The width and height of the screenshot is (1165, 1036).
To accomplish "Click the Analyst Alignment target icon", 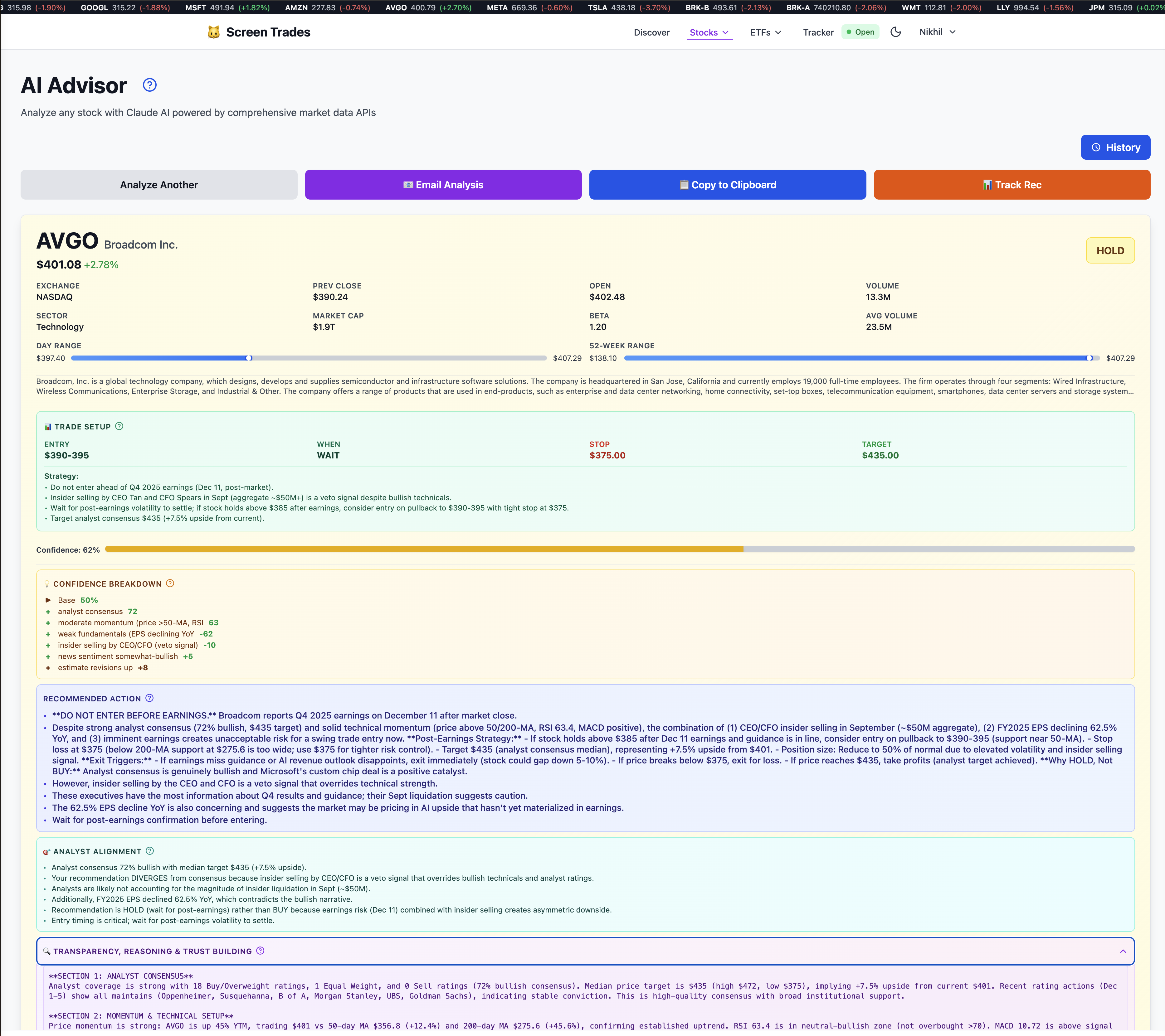I will pyautogui.click(x=47, y=851).
